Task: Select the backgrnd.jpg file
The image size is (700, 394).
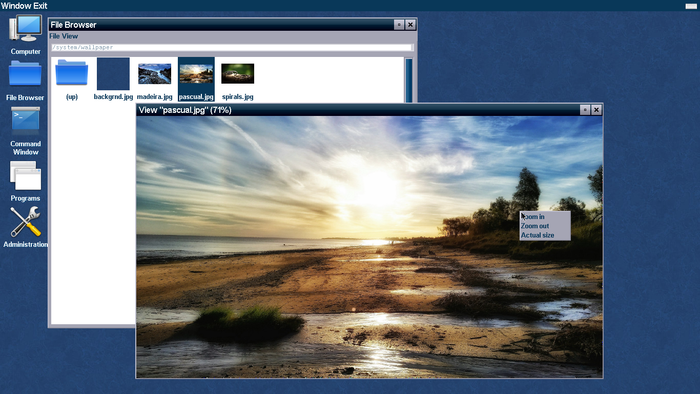Action: 113,79
